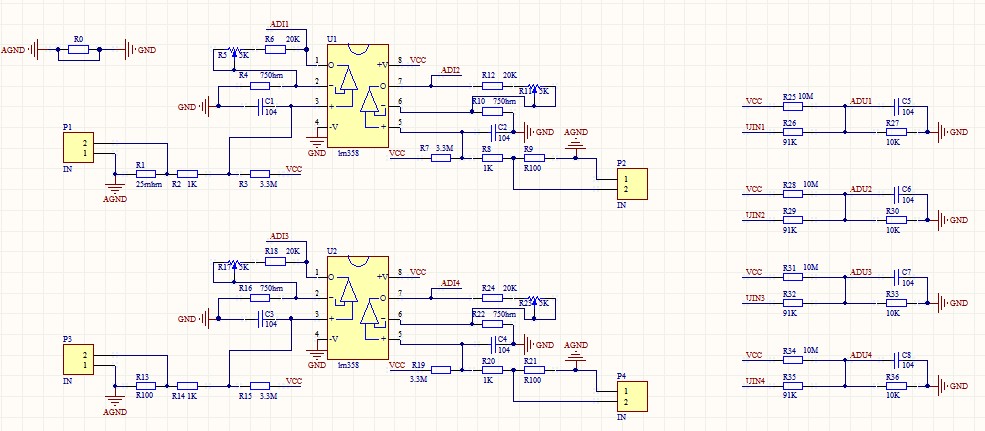Image resolution: width=985 pixels, height=431 pixels.
Task: Select resistor R34 10M
Action: [x=793, y=361]
